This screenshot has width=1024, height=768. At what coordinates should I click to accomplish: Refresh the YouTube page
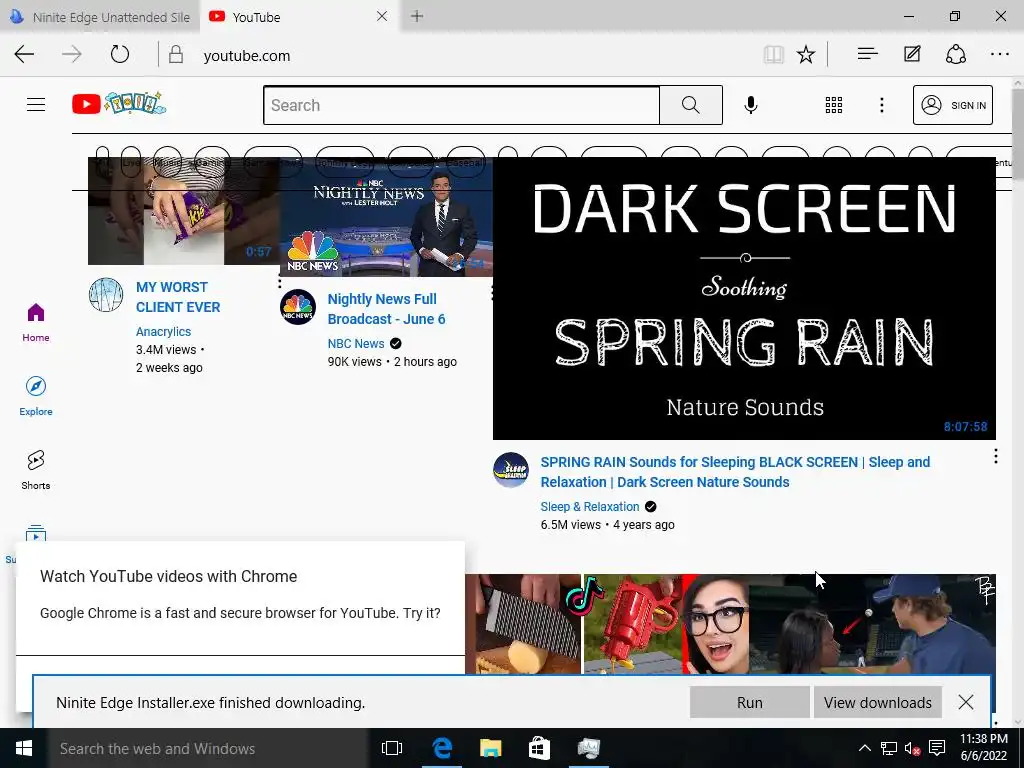pyautogui.click(x=120, y=54)
